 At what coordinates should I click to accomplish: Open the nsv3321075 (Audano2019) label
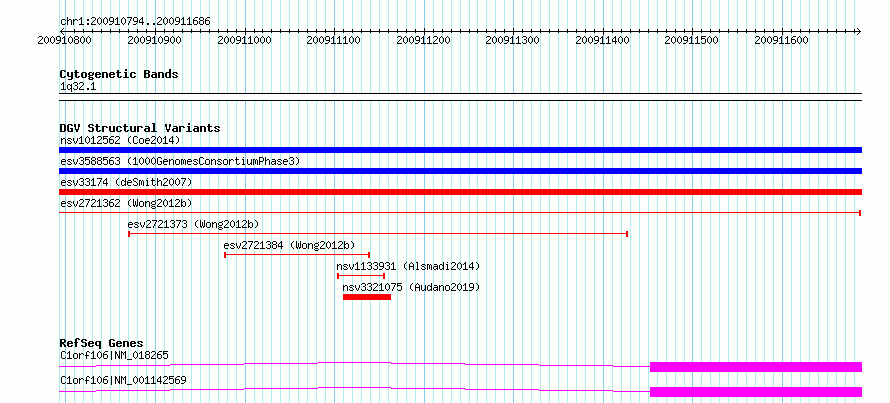(x=412, y=288)
